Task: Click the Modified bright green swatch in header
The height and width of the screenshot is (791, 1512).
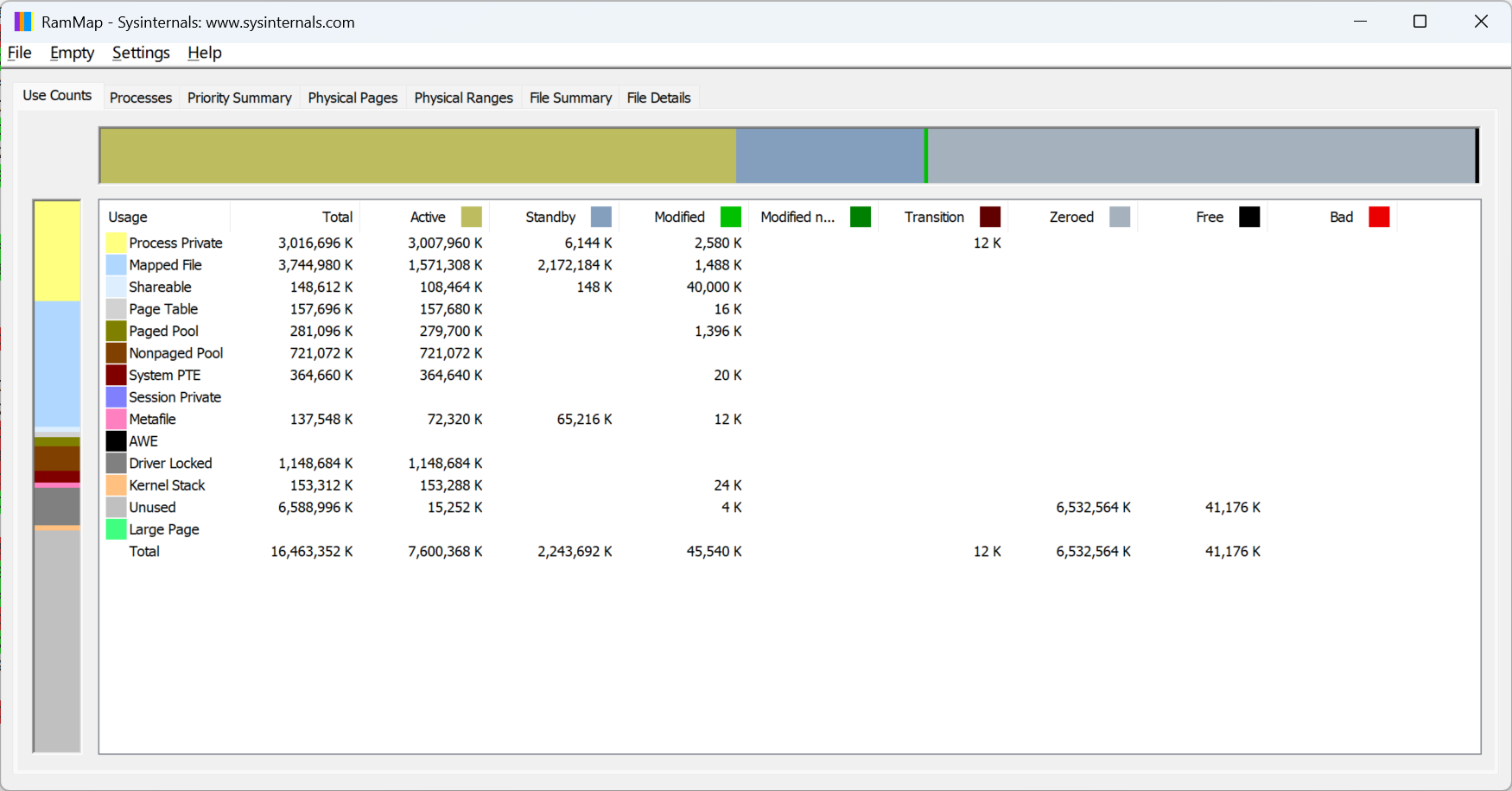Action: click(x=731, y=217)
